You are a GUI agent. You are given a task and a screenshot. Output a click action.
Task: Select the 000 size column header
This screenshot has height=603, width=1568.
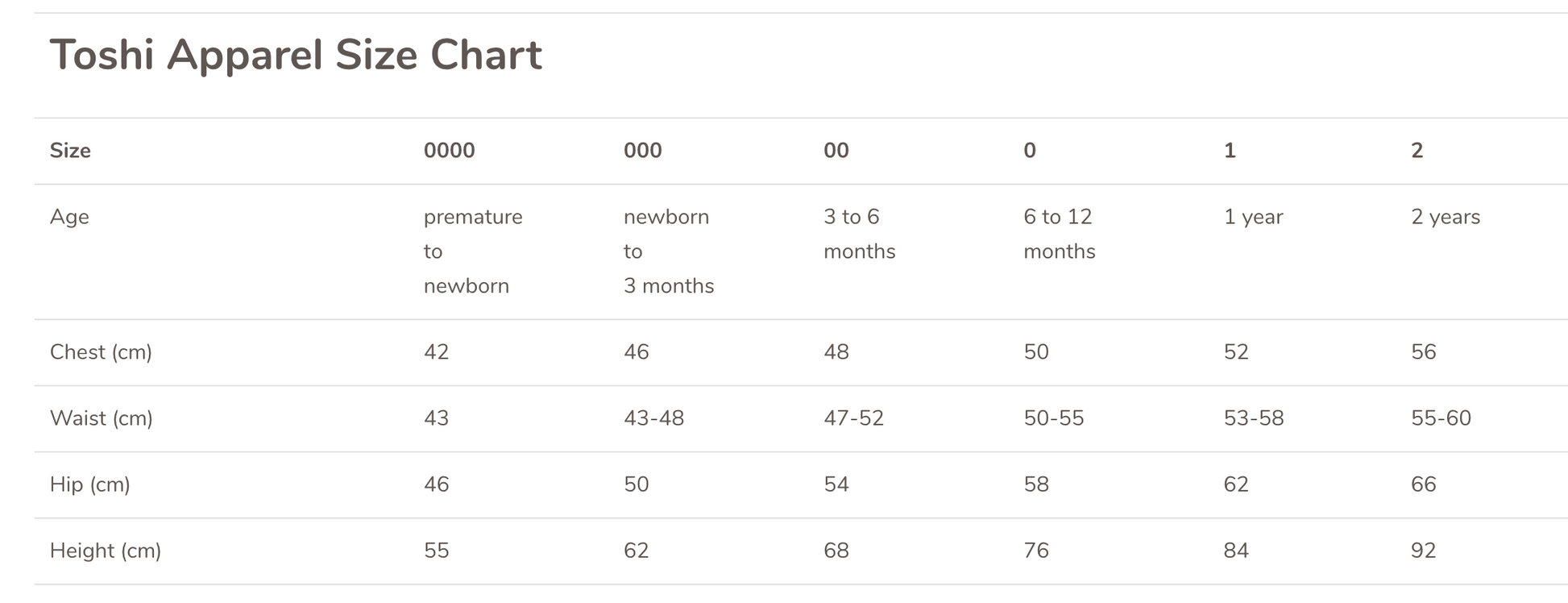(642, 151)
